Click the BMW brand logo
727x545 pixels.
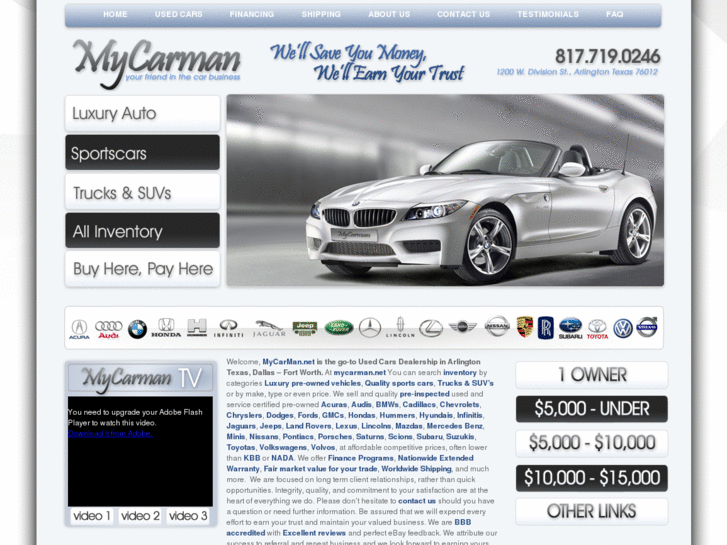[137, 329]
